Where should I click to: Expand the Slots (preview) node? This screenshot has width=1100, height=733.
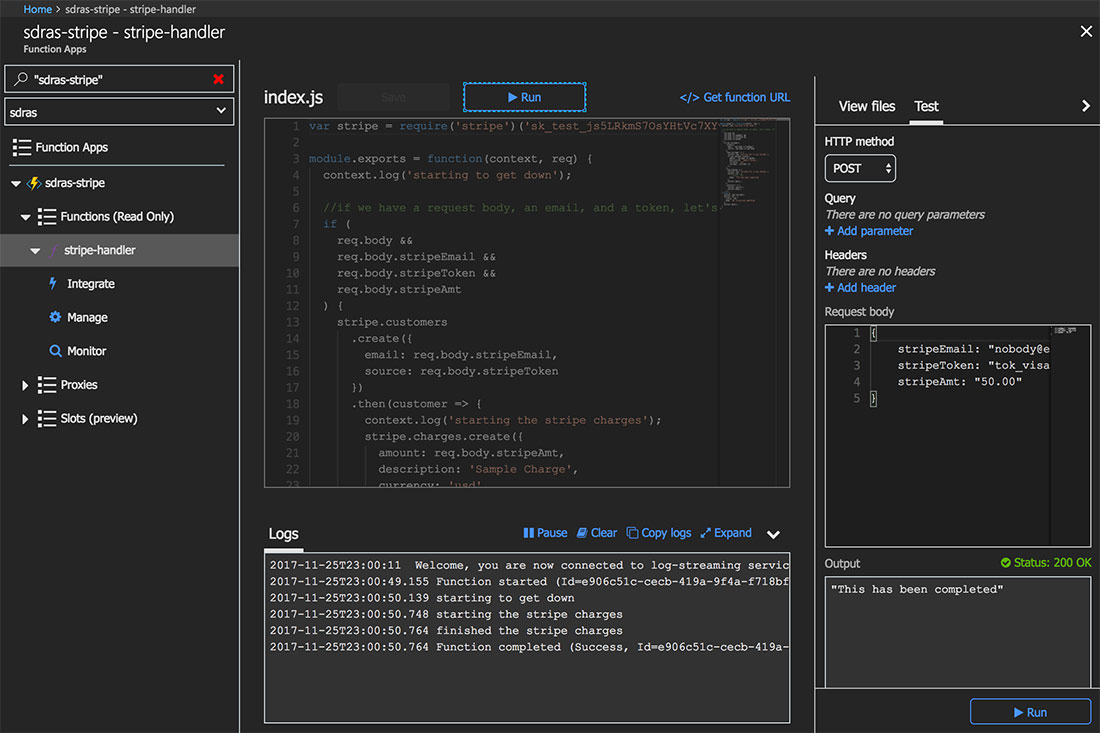point(25,419)
